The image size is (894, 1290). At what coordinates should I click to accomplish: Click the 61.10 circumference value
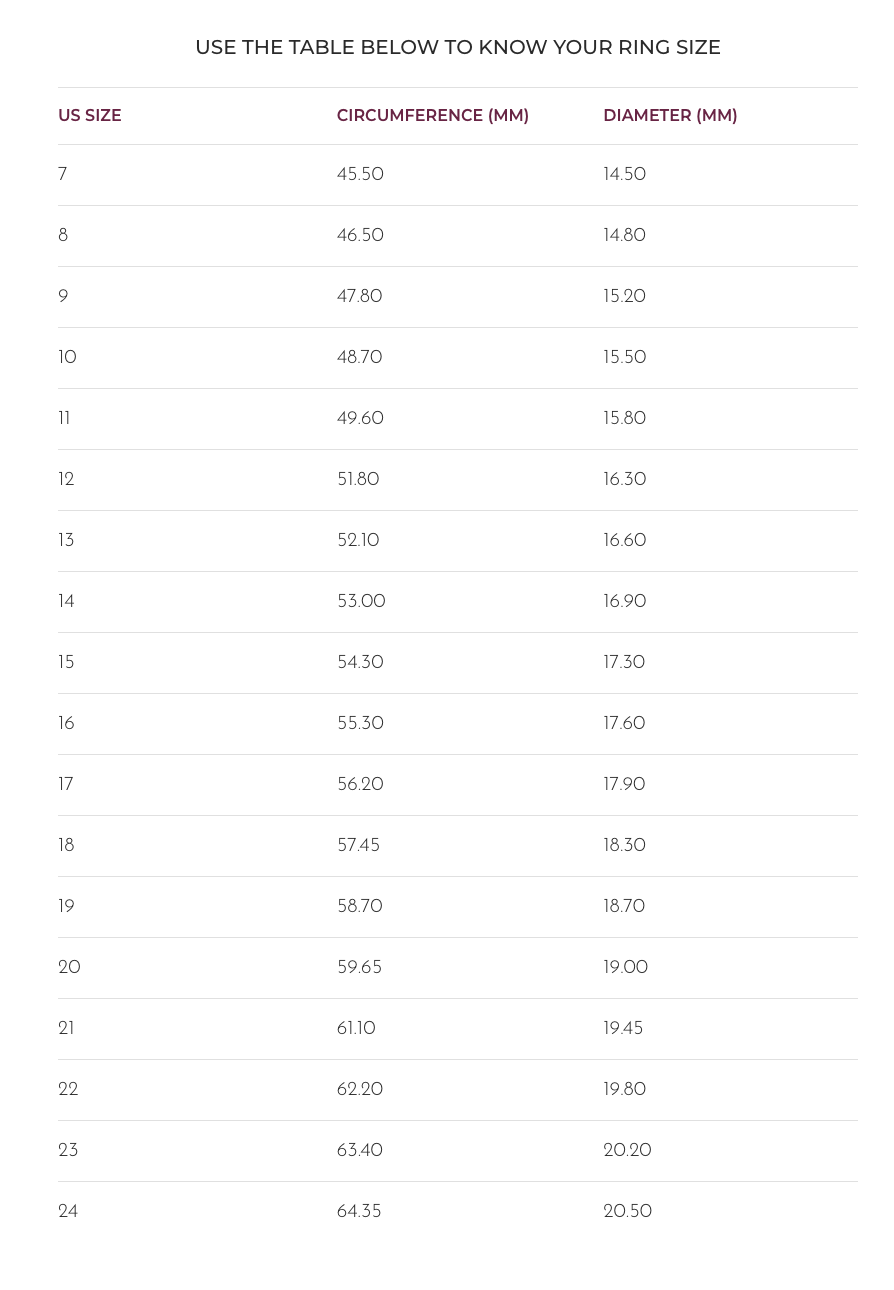(356, 1029)
